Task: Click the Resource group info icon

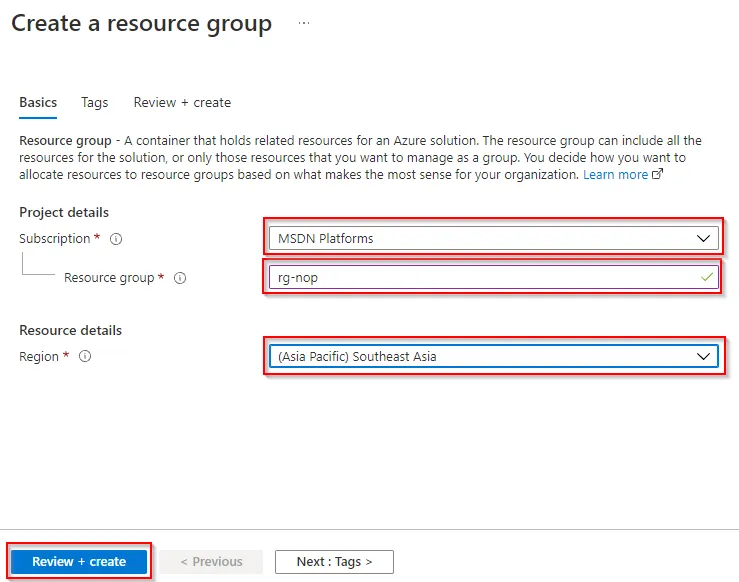Action: tap(180, 278)
